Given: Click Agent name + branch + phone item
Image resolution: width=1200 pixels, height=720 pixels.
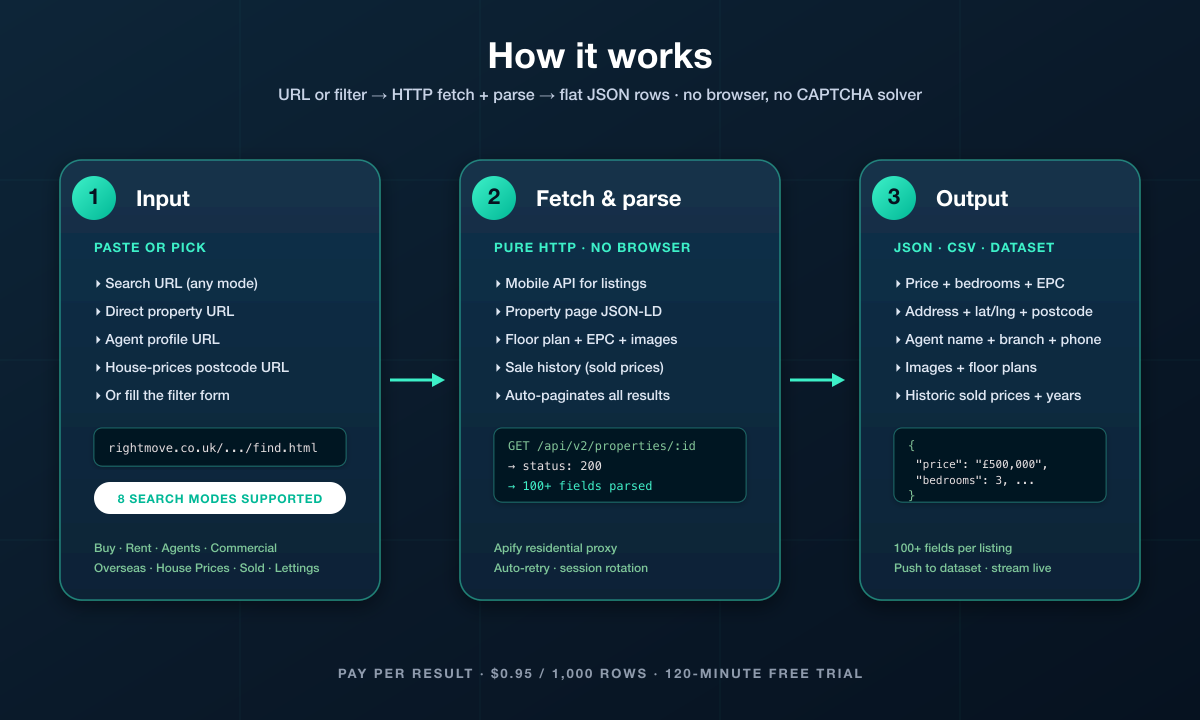Looking at the screenshot, I should 998,339.
